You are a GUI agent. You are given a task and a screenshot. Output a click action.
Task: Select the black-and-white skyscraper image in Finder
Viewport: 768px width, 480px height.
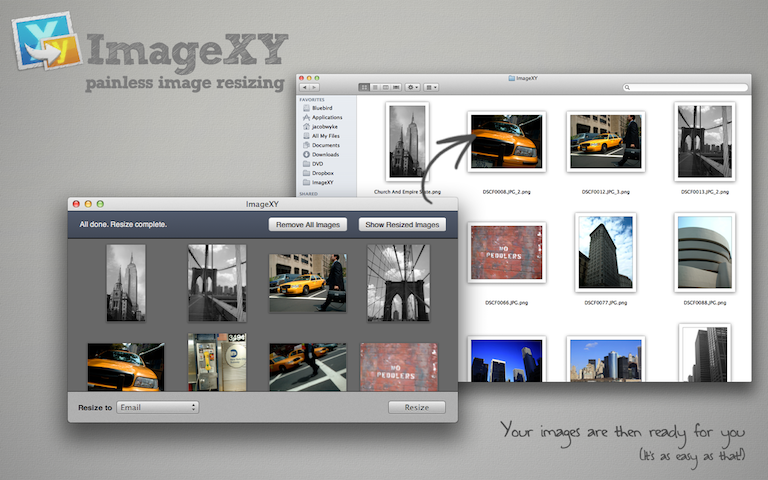point(704,353)
